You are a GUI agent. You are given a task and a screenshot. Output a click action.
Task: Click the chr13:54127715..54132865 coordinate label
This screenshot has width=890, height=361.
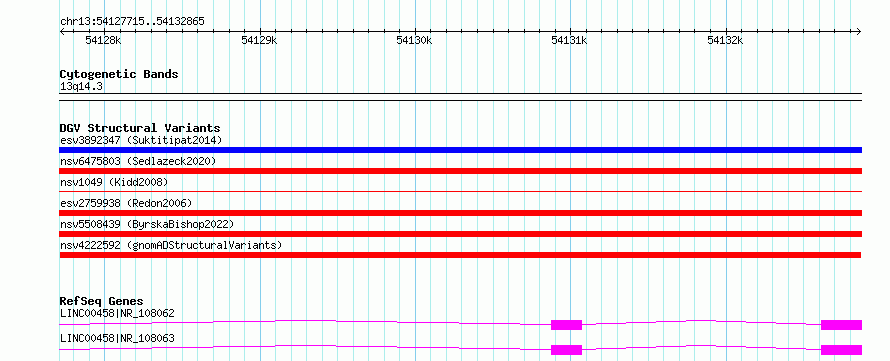tap(132, 22)
